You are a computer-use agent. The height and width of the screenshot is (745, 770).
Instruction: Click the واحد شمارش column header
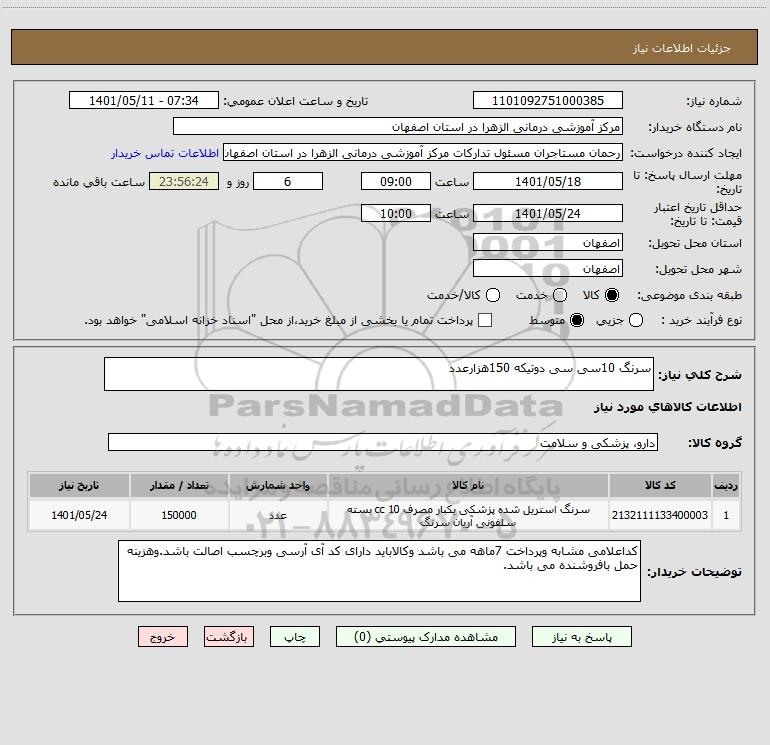(278, 485)
